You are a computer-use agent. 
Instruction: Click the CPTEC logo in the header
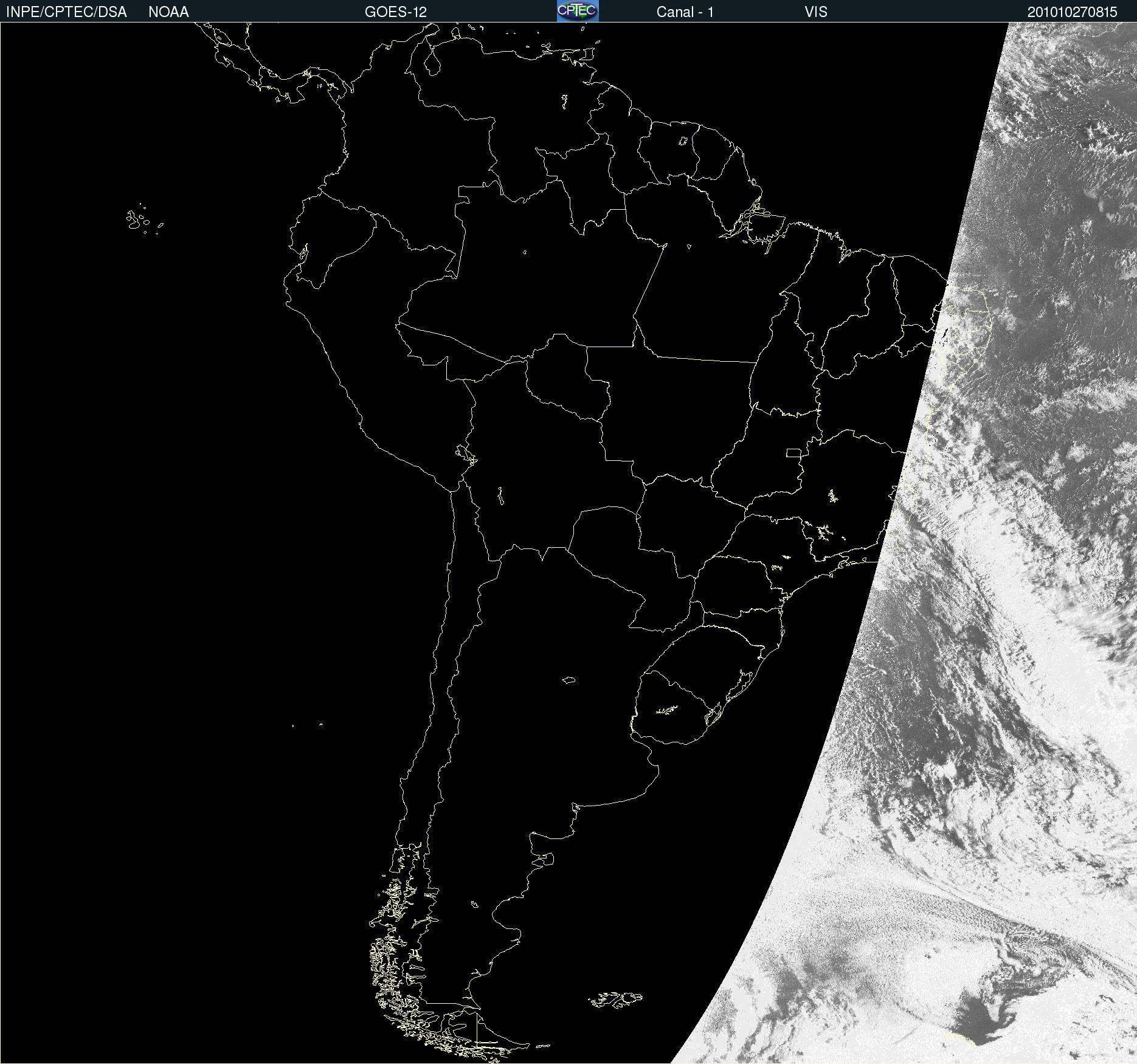click(578, 11)
